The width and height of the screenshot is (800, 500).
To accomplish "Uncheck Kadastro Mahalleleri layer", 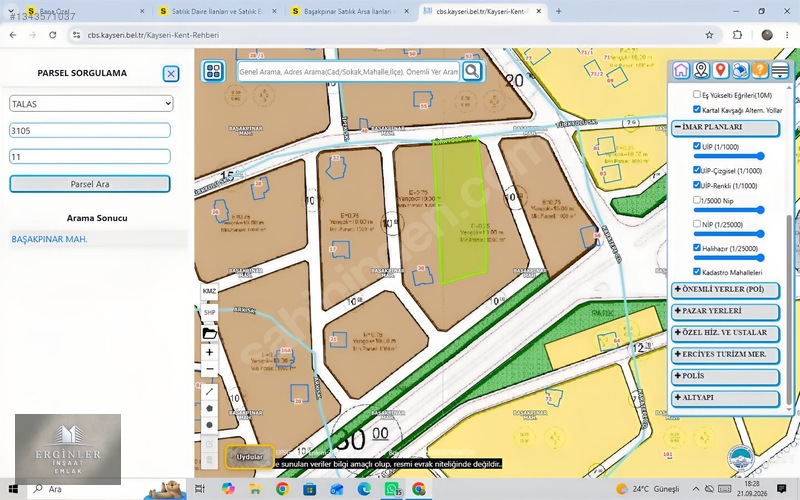I will [696, 271].
